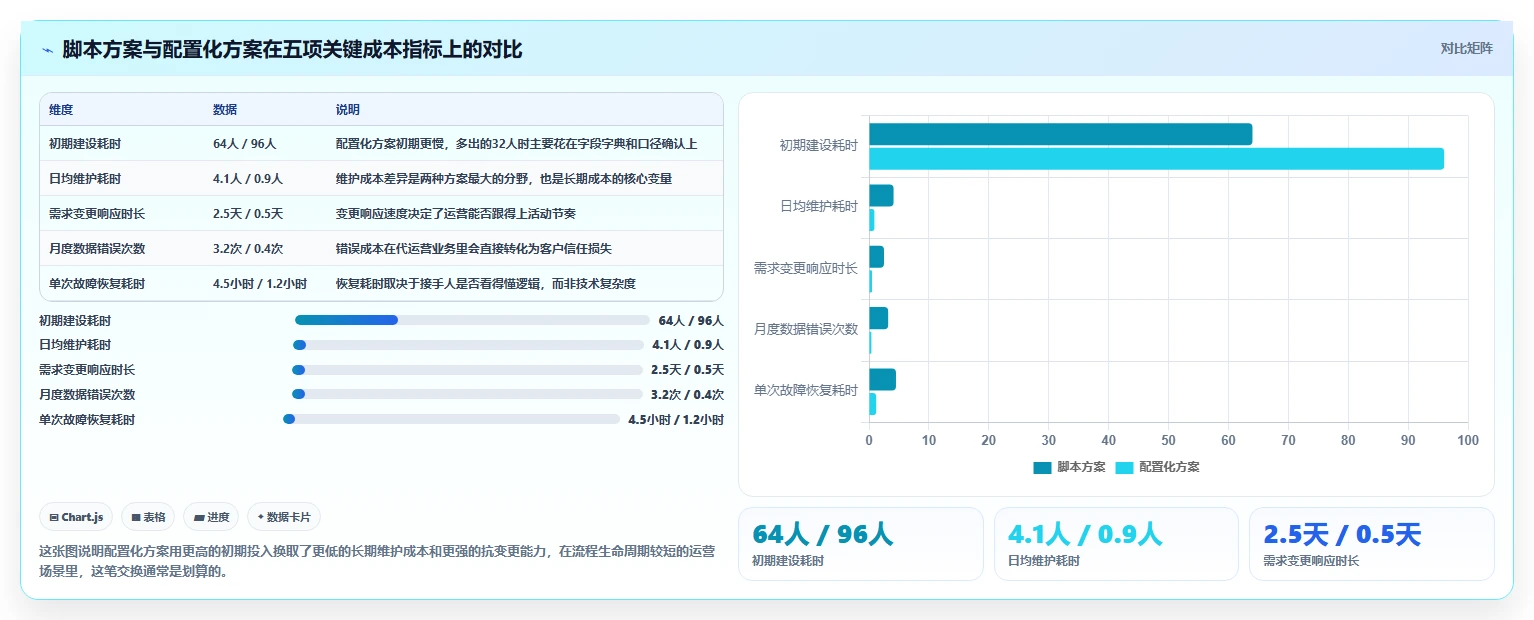Screen dimensions: 1534x620
Task: Click the 2.5天 / 0.5天 stat card
Action: [1372, 544]
